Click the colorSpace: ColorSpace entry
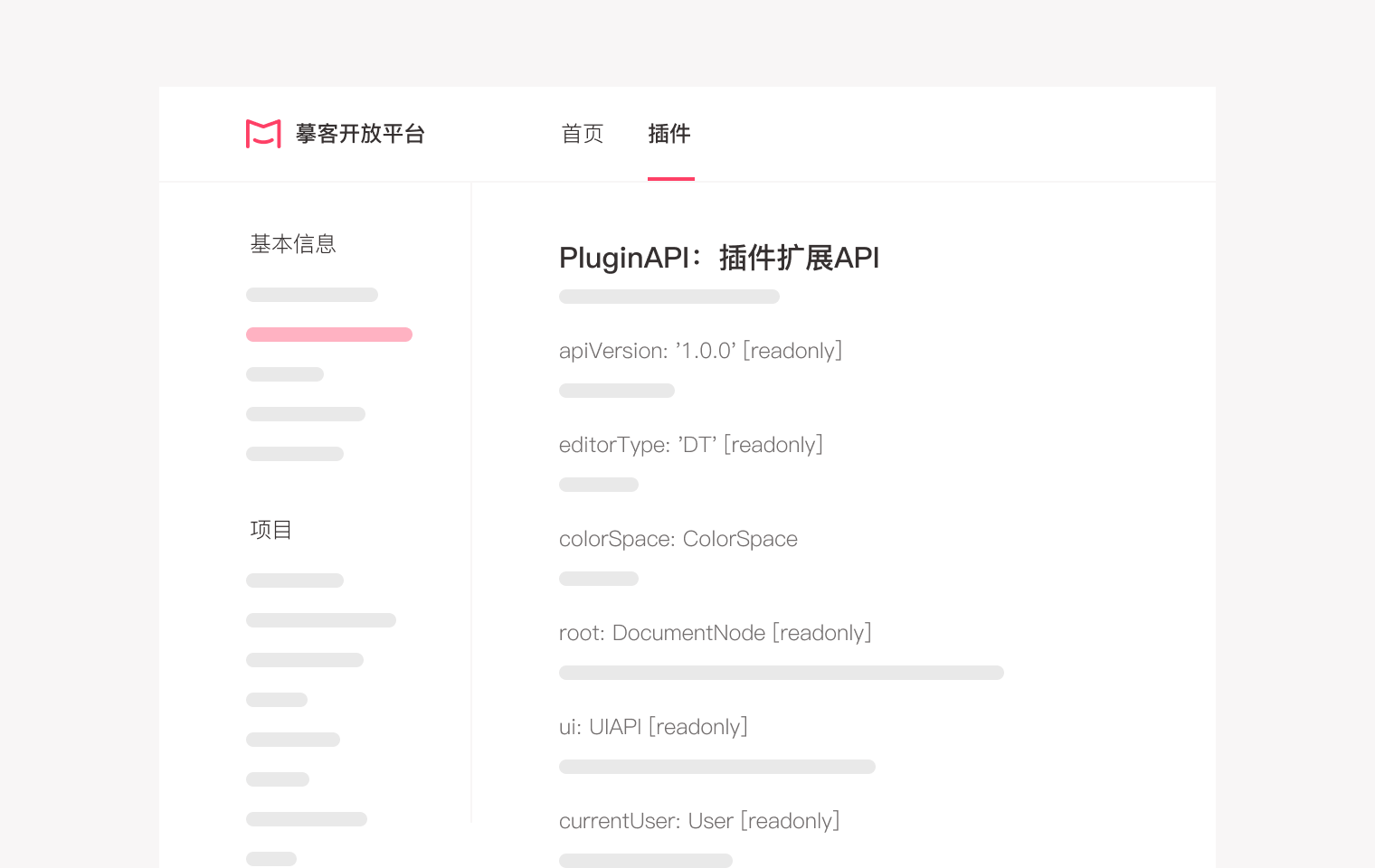The width and height of the screenshot is (1375, 868). (x=678, y=539)
